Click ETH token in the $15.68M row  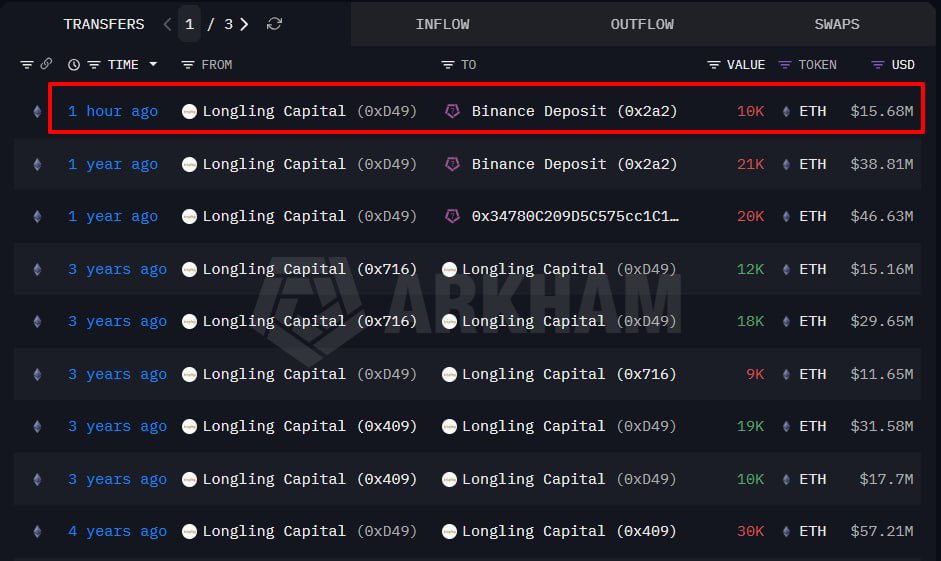813,112
